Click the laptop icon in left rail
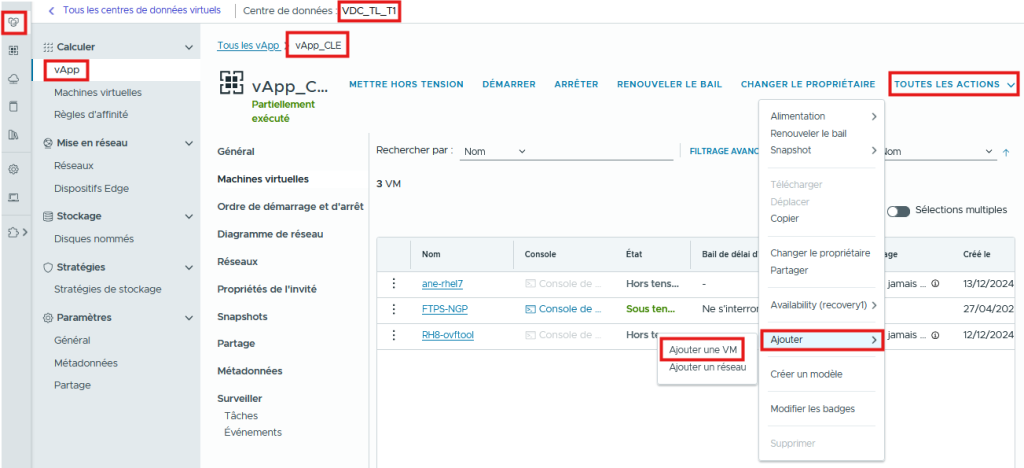This screenshot has height=468, width=1024. pos(14,198)
